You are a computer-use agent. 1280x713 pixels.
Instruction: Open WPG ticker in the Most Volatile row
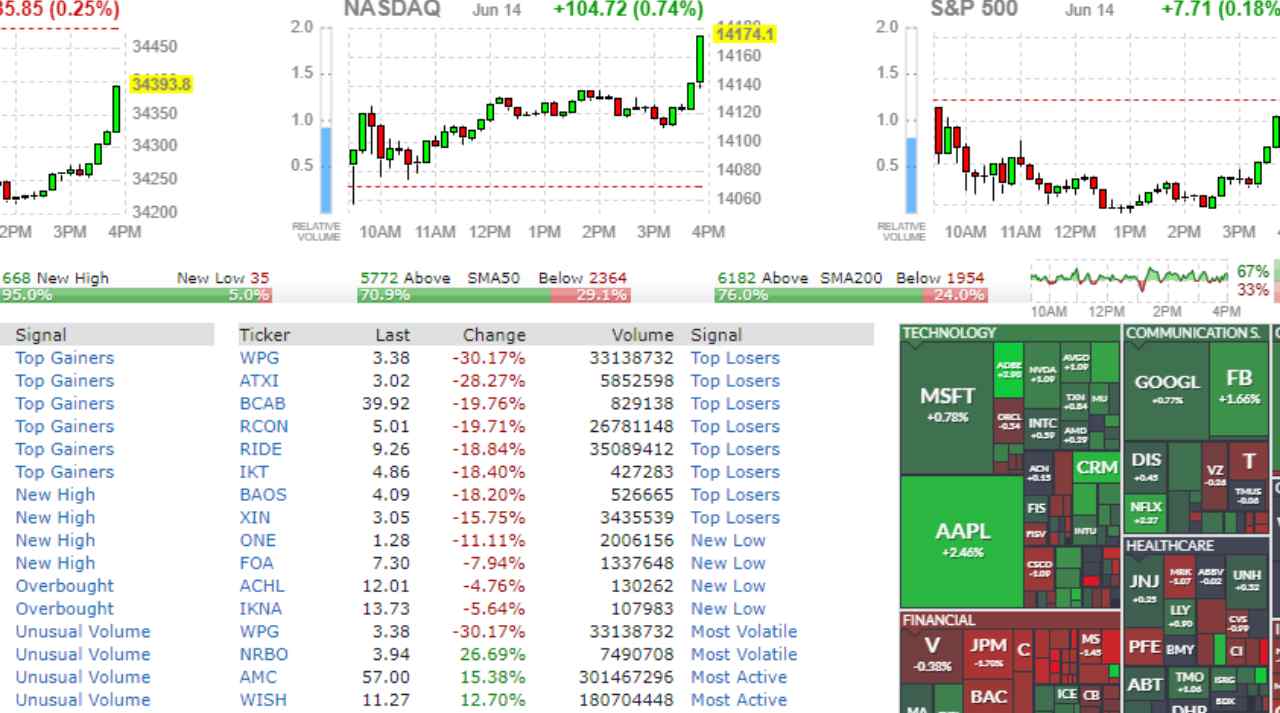point(259,632)
